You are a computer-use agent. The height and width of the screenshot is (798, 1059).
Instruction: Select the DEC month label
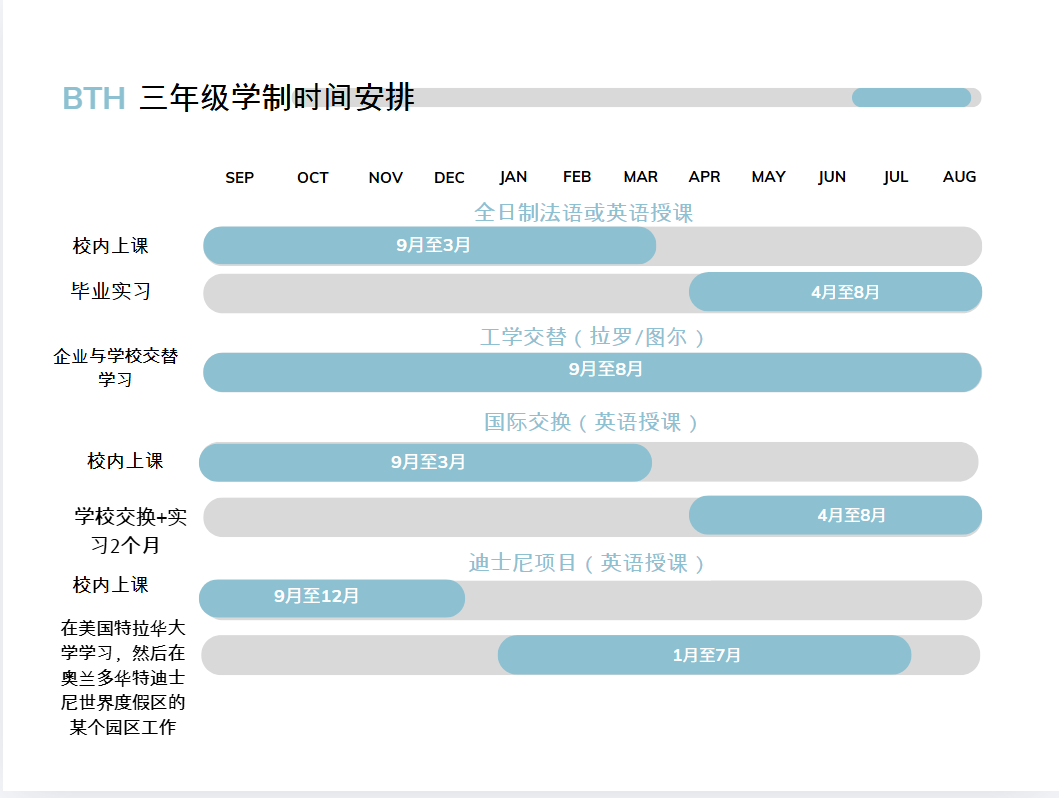(x=449, y=177)
